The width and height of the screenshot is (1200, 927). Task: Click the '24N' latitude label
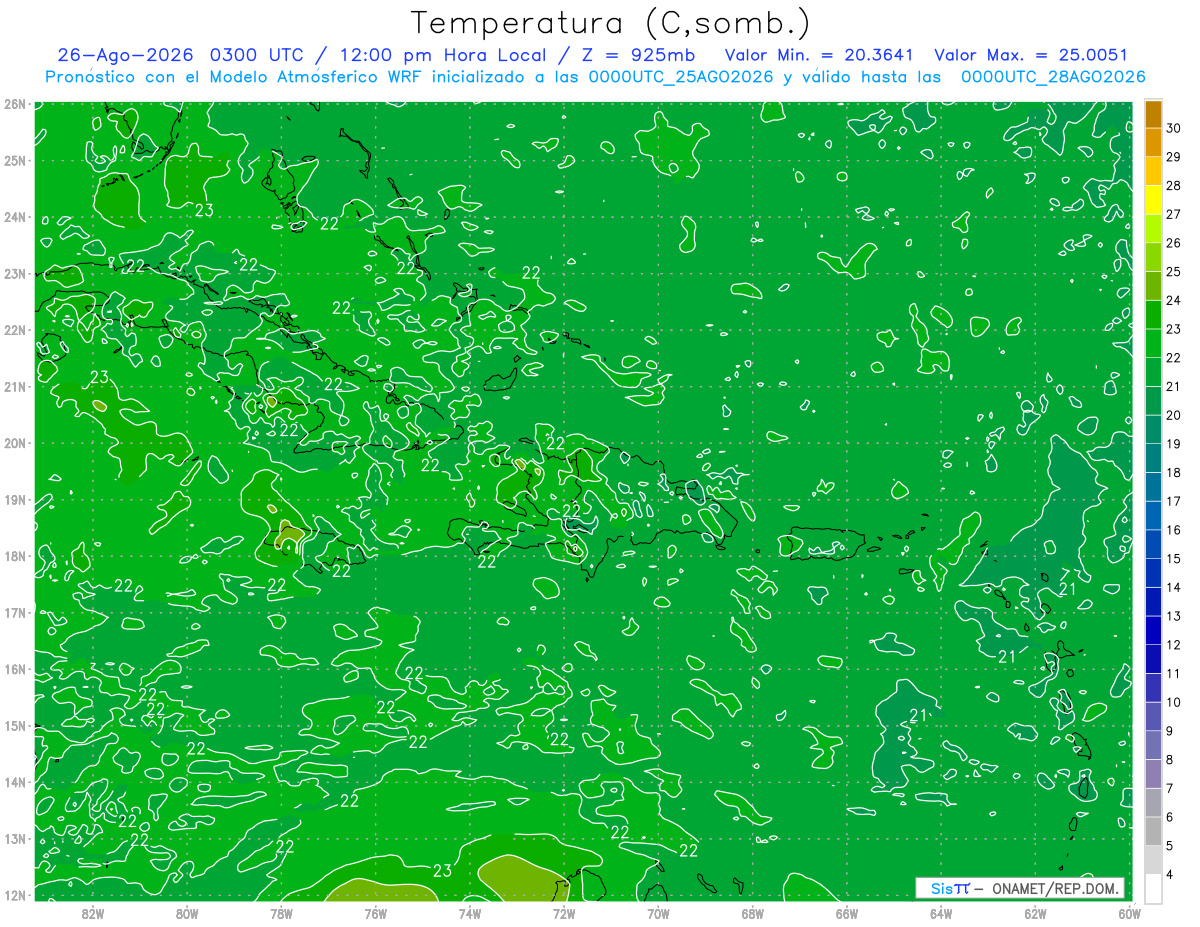[14, 217]
